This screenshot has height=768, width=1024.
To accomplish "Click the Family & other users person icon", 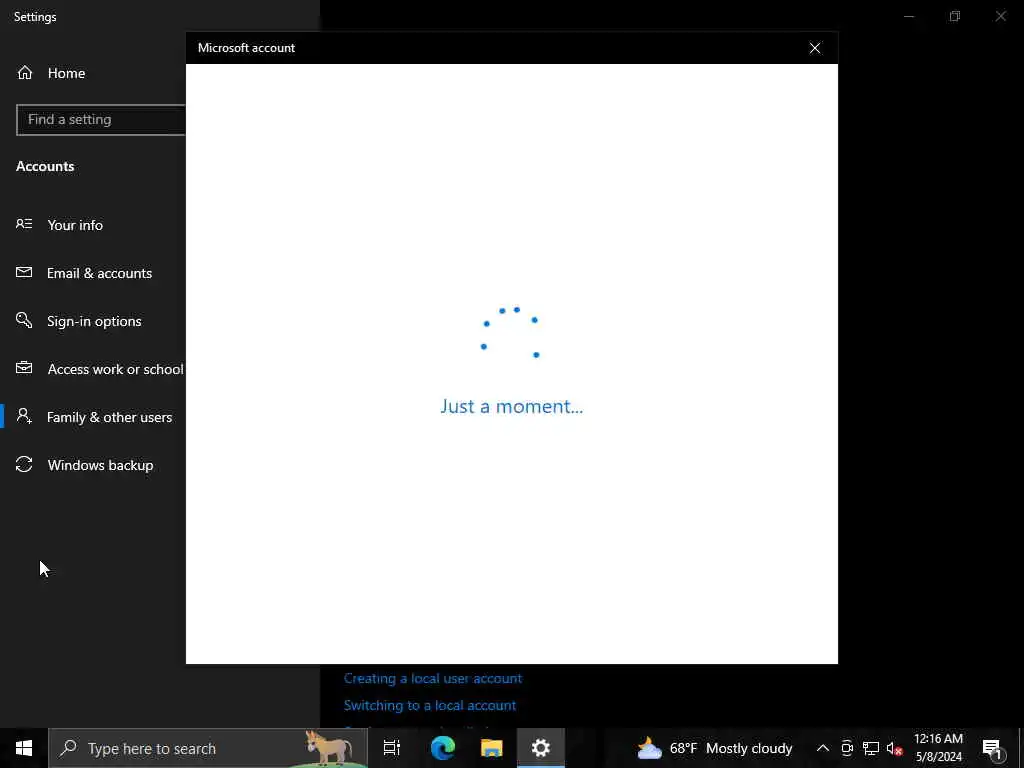I will 24,416.
